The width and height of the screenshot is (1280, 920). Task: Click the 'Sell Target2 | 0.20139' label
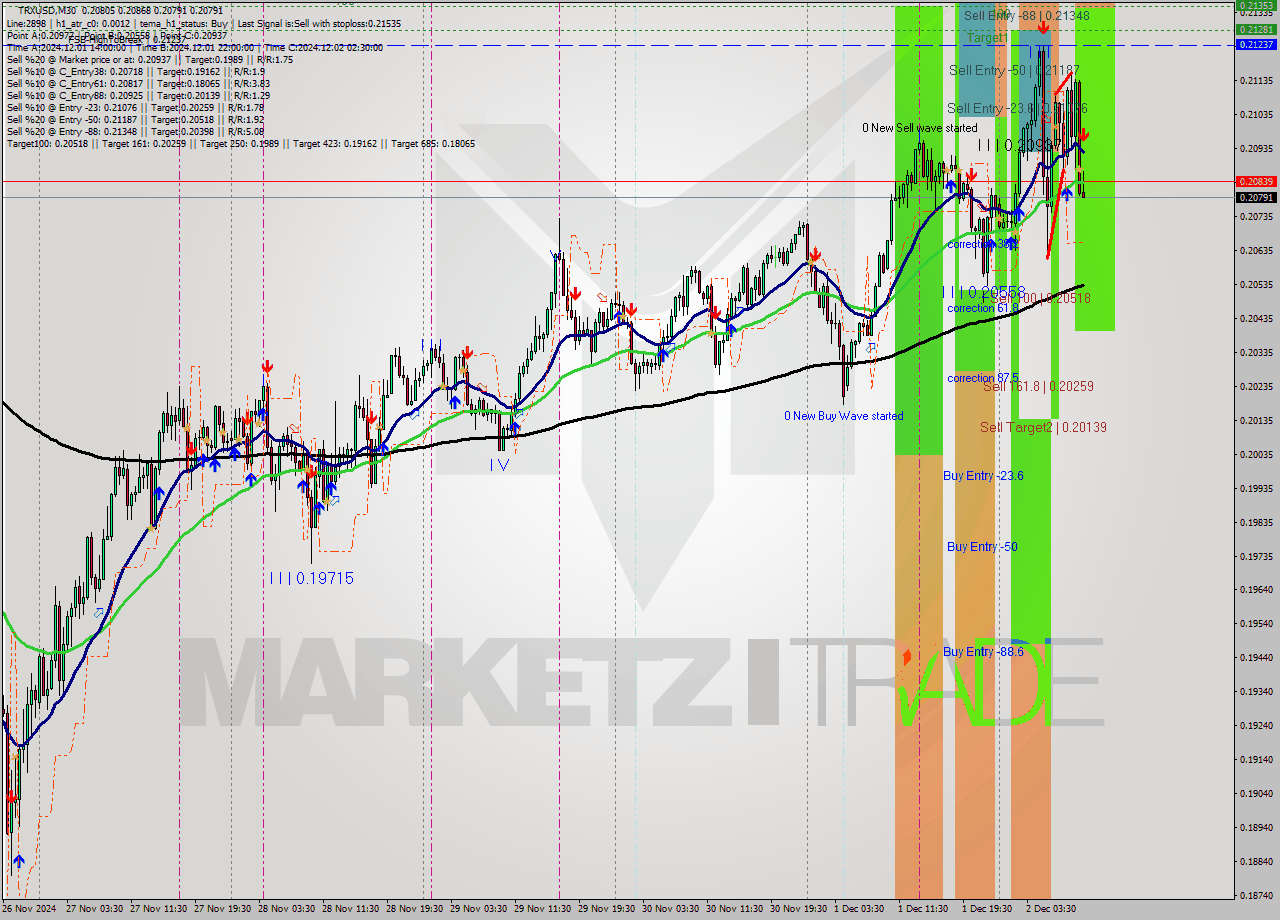[x=1043, y=427]
